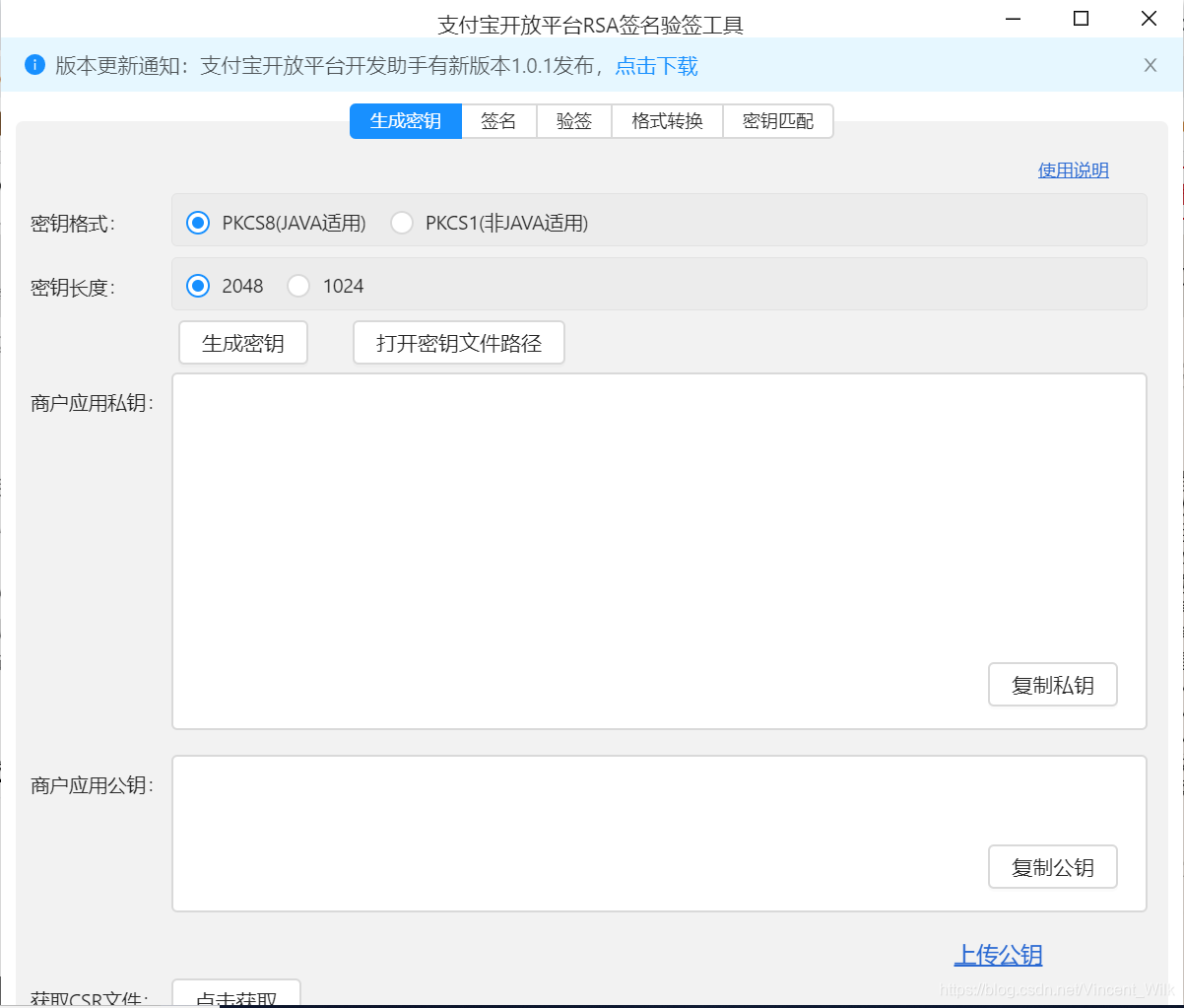
Task: Select the 密钥匹配 tab
Action: pos(778,121)
